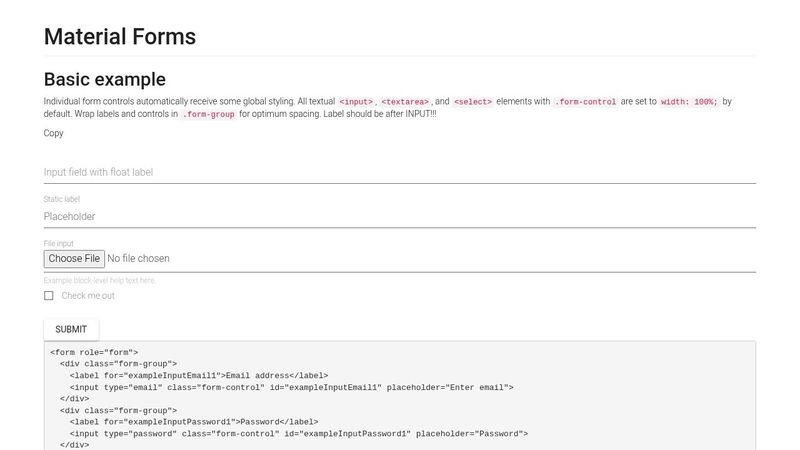Image resolution: width=800 pixels, height=450 pixels.
Task: Click the 'File input' field label
Action: point(58,243)
